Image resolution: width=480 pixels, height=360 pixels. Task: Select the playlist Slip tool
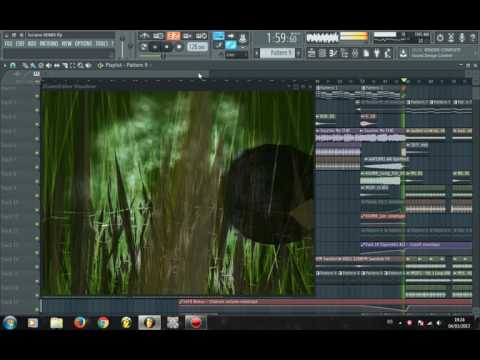[57, 66]
